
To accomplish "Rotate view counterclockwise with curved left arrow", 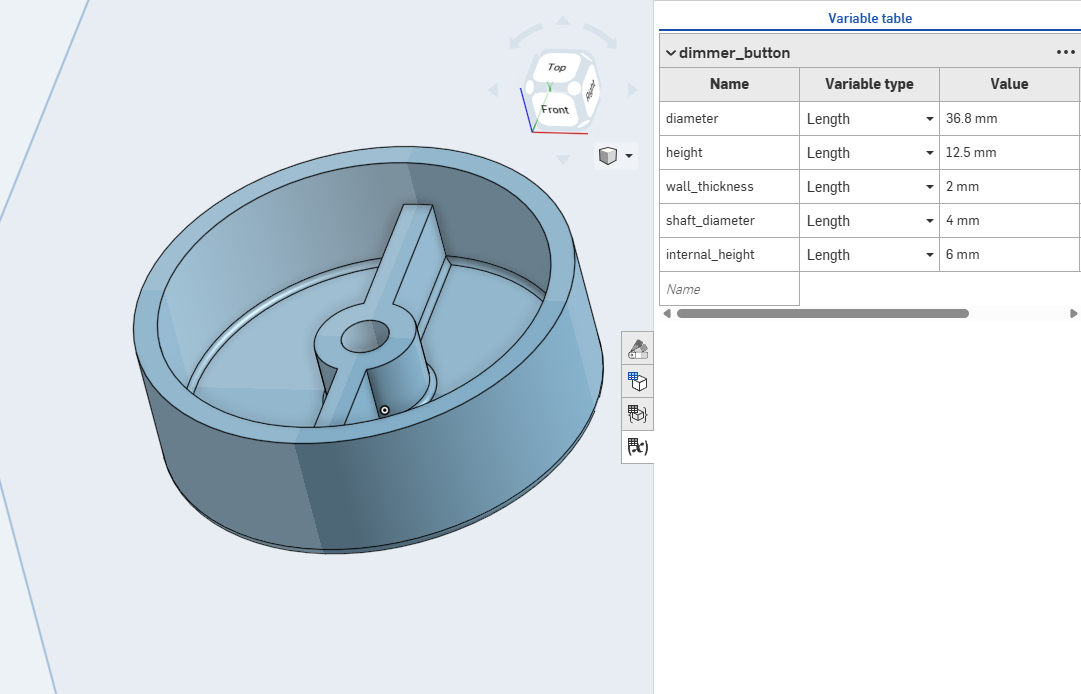I will click(x=525, y=37).
